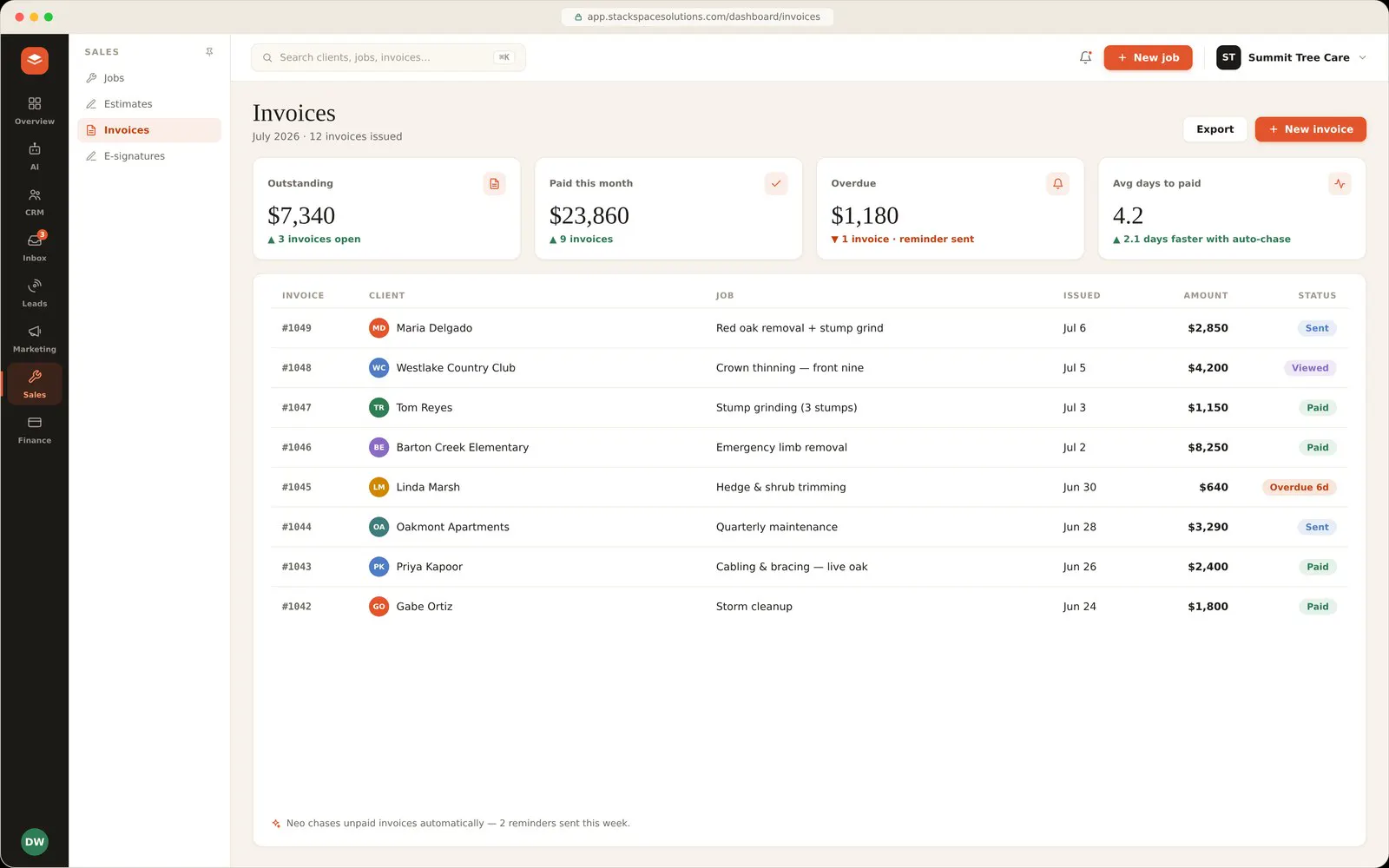
Task: Open E-signatures in the Sales menu
Action: 149,156
